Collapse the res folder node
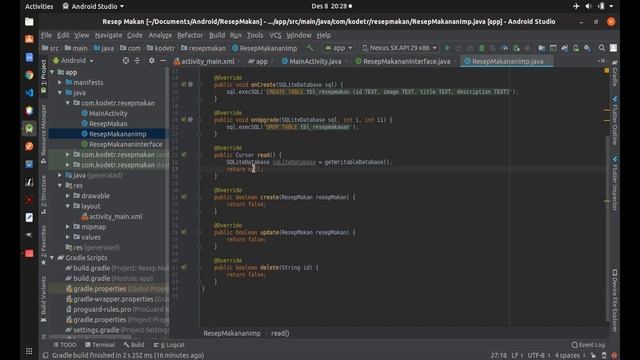This screenshot has height=360, width=640. point(60,186)
